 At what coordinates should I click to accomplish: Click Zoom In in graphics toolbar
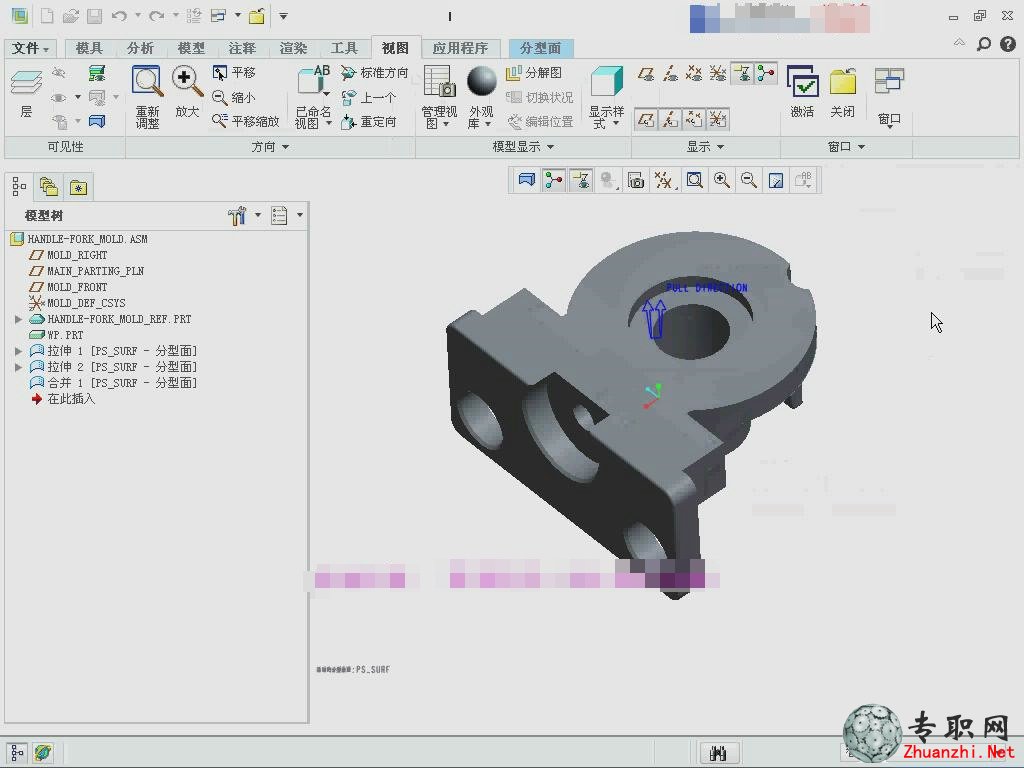pos(722,180)
